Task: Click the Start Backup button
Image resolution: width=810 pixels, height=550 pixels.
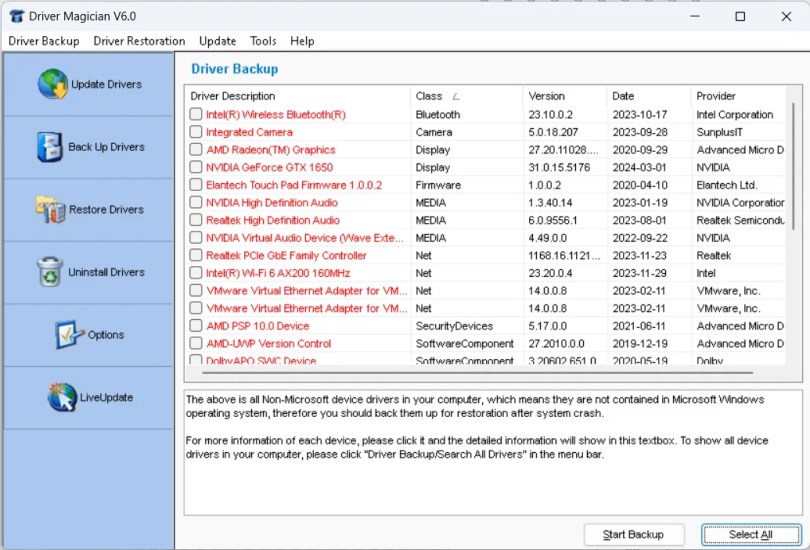Action: pos(634,535)
